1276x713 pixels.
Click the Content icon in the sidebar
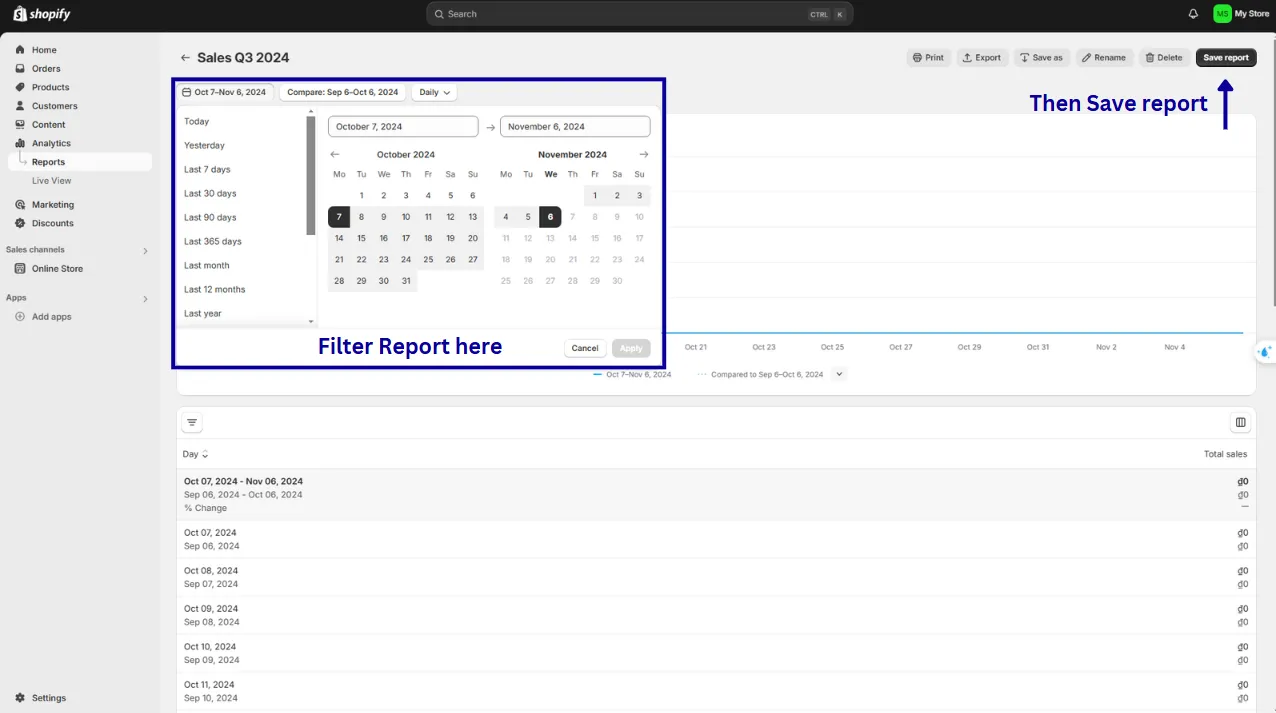coord(20,125)
